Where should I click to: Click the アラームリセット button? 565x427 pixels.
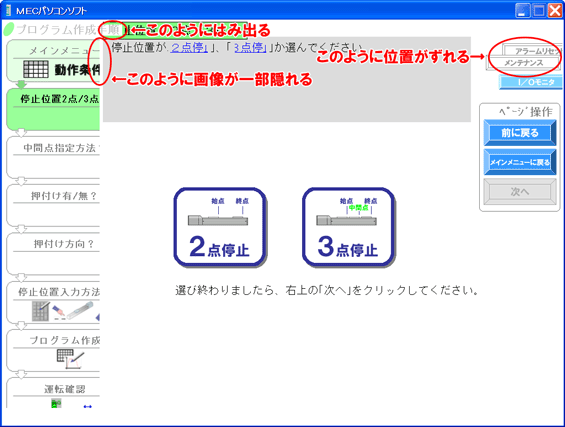(533, 51)
